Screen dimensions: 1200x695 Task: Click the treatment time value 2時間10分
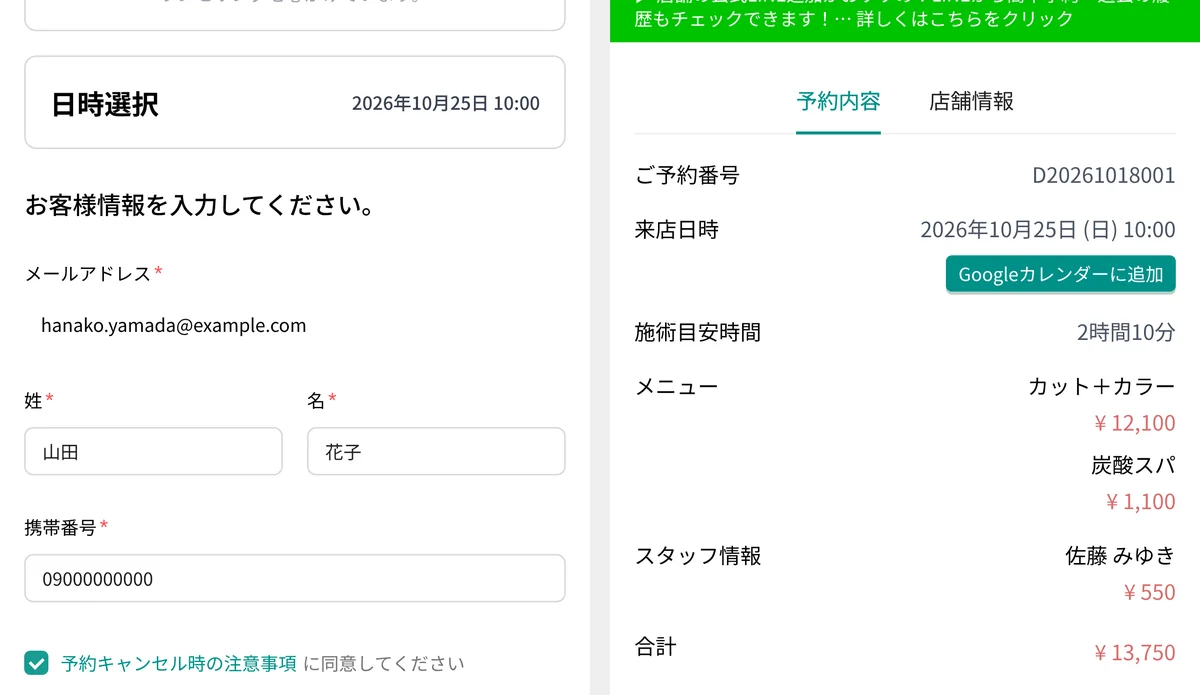[1126, 332]
